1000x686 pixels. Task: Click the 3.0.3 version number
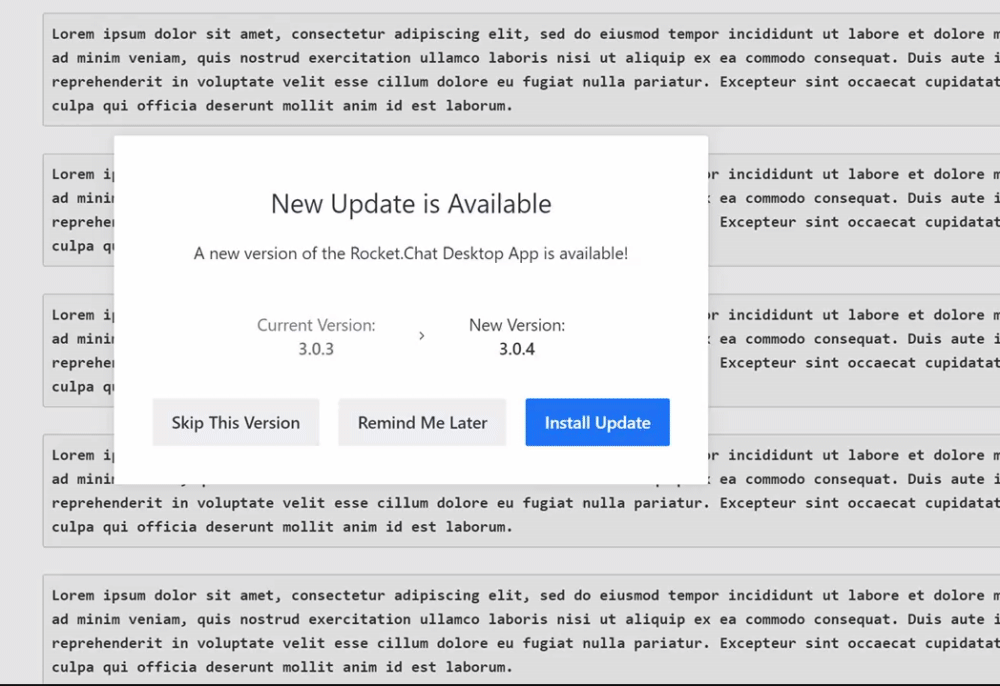coord(316,349)
